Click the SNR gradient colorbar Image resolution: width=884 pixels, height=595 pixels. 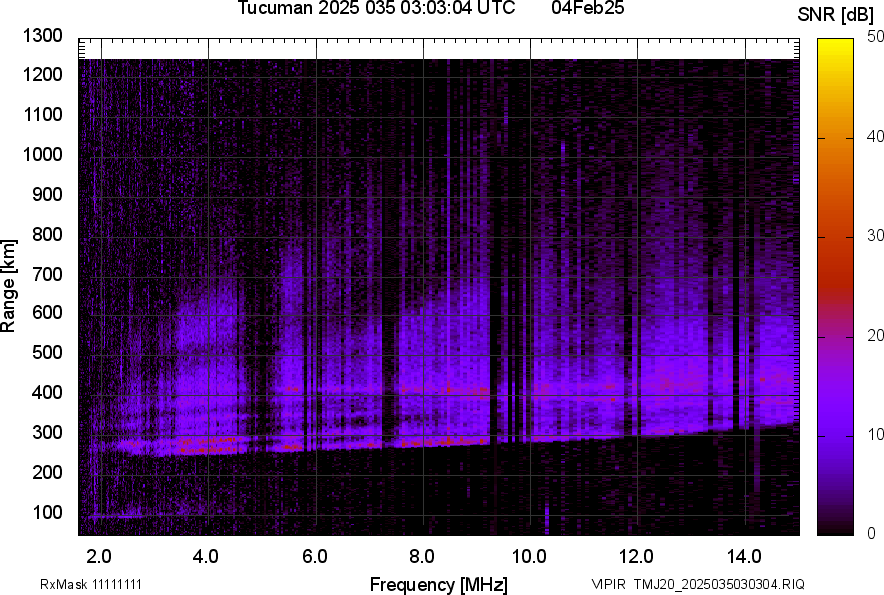click(836, 287)
